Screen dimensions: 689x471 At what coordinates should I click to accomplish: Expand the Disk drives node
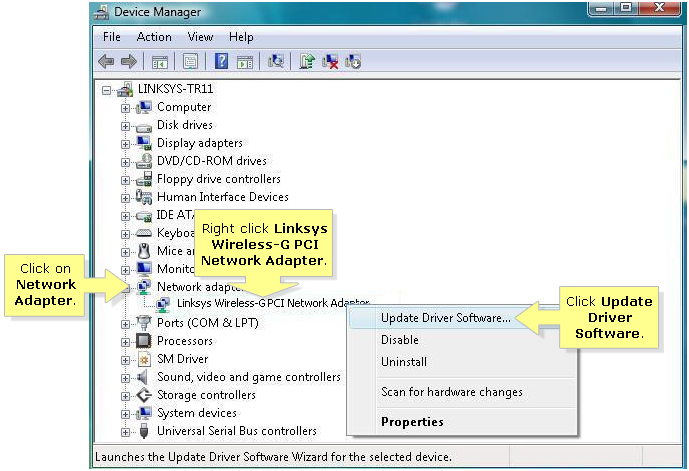pyautogui.click(x=125, y=127)
